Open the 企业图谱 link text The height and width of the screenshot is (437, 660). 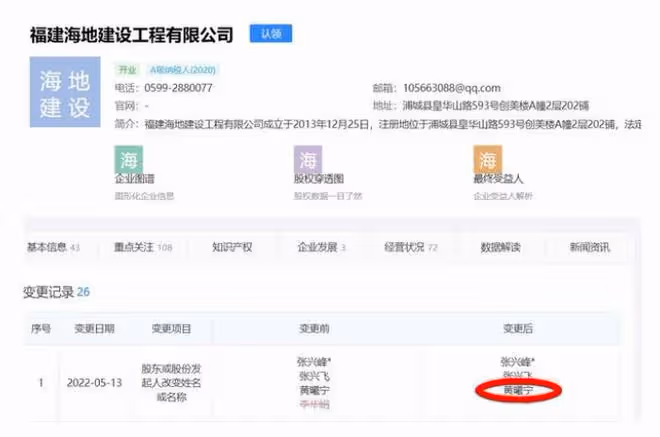click(135, 179)
